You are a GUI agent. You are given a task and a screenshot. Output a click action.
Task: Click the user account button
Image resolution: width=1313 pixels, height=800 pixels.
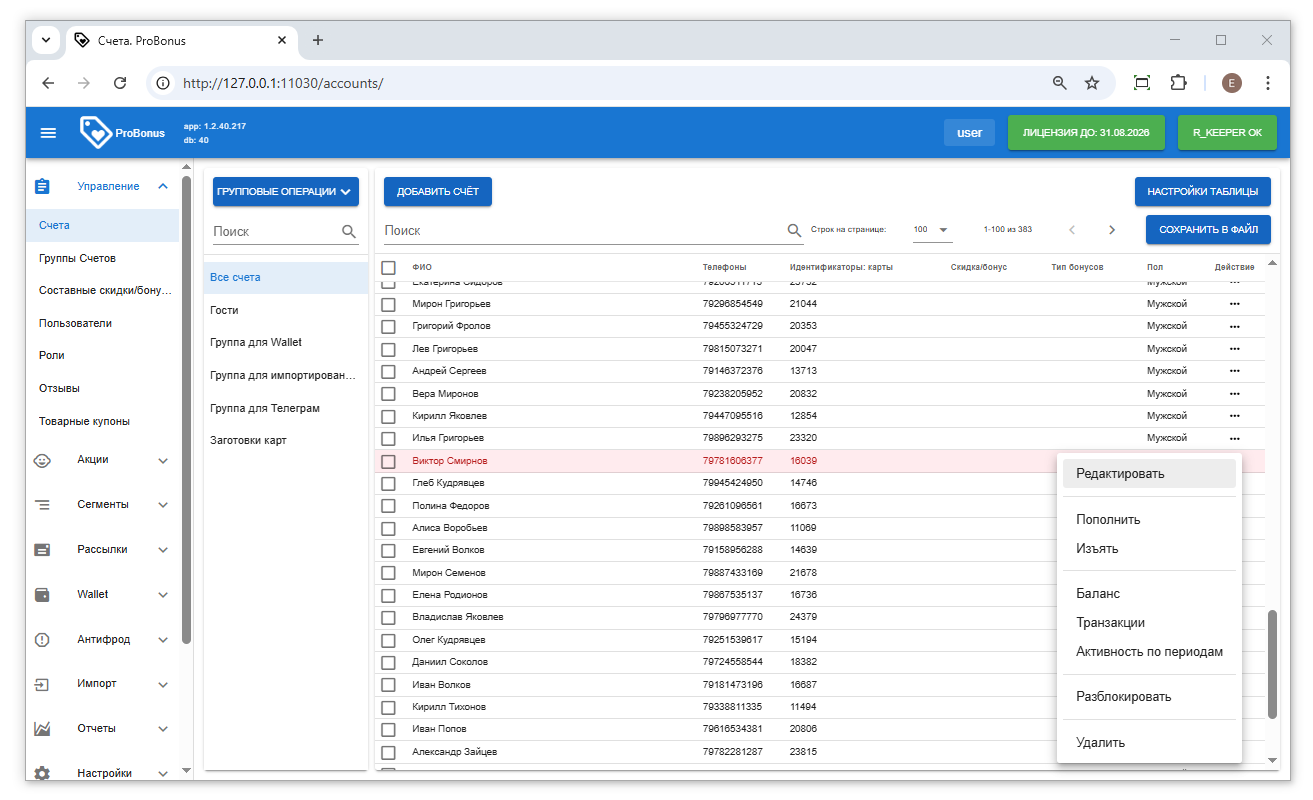tap(970, 133)
